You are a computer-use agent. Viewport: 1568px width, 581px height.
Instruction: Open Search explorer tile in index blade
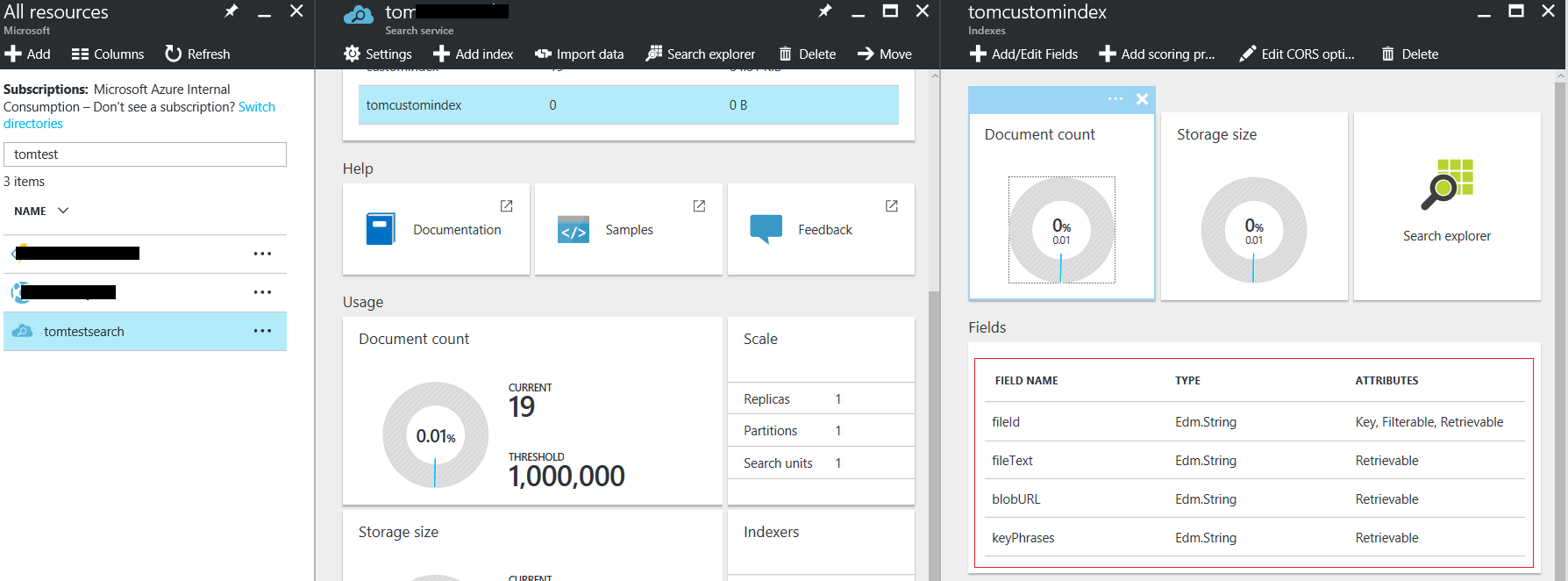tap(1447, 206)
